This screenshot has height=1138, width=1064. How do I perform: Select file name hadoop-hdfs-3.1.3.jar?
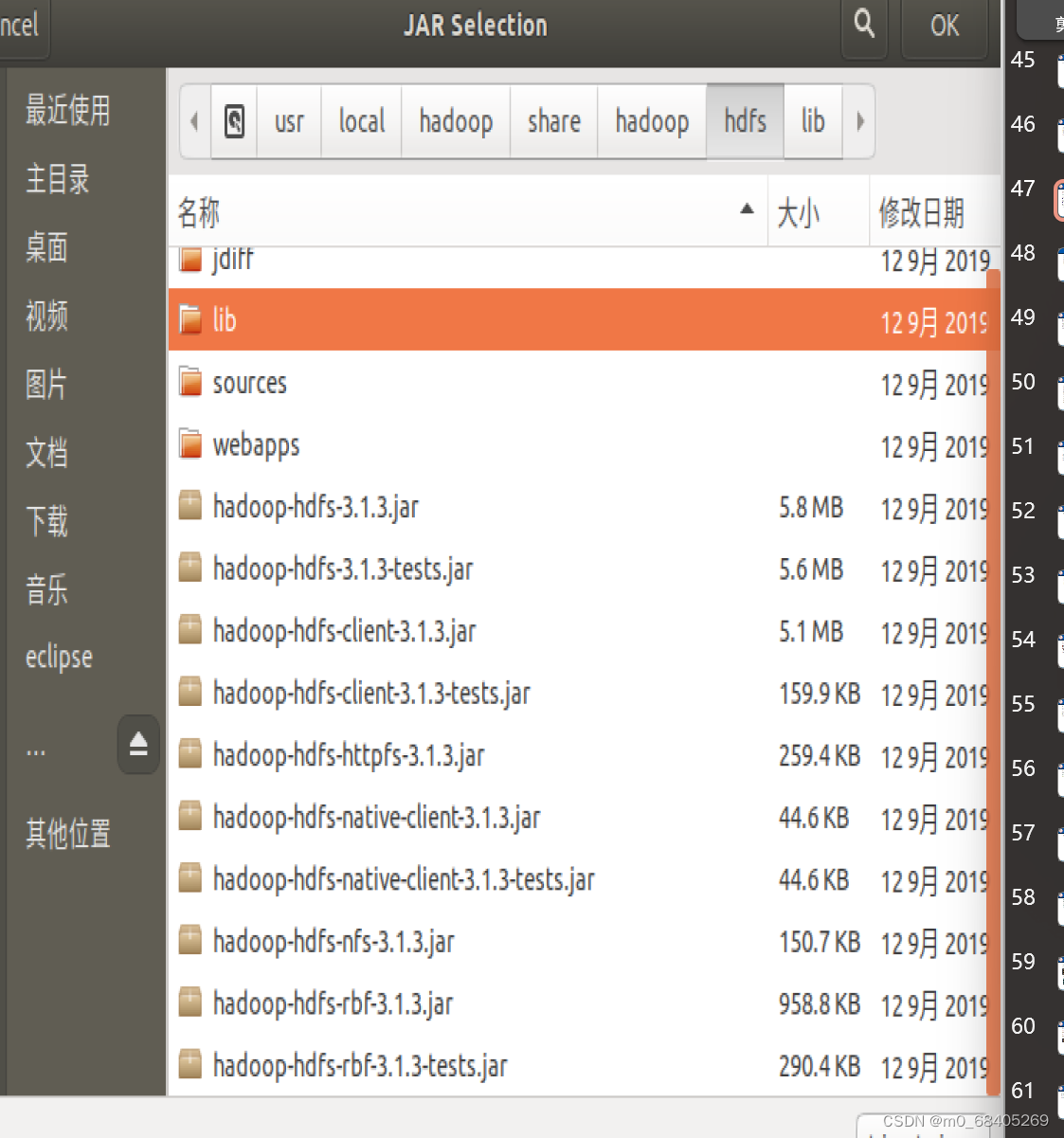[x=316, y=507]
